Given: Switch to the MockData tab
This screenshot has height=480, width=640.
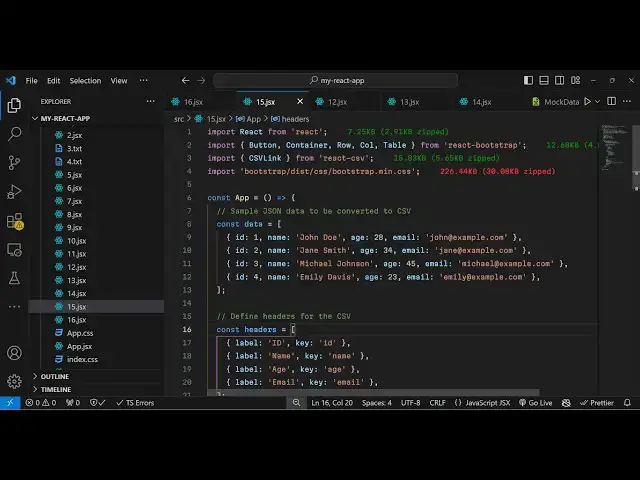Looking at the screenshot, I should (556, 102).
